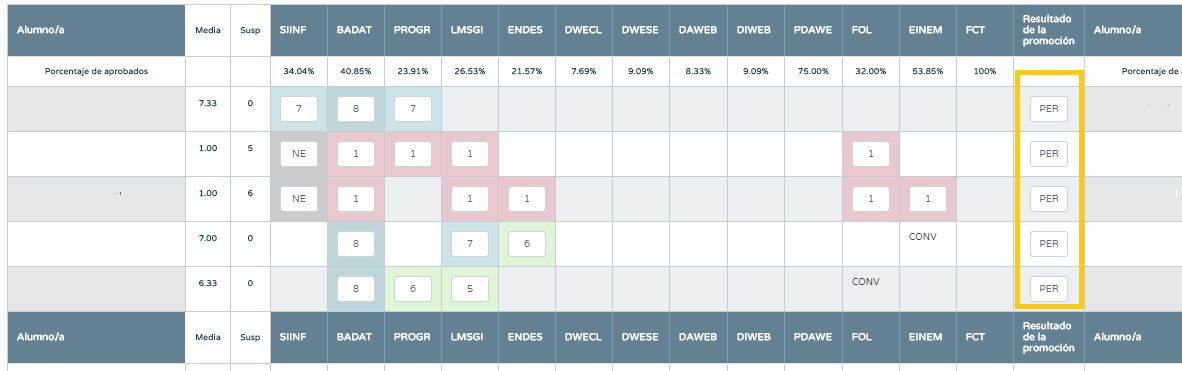The height and width of the screenshot is (371, 1182).
Task: Click the PROGR grade 6 field in last row
Action: [412, 289]
